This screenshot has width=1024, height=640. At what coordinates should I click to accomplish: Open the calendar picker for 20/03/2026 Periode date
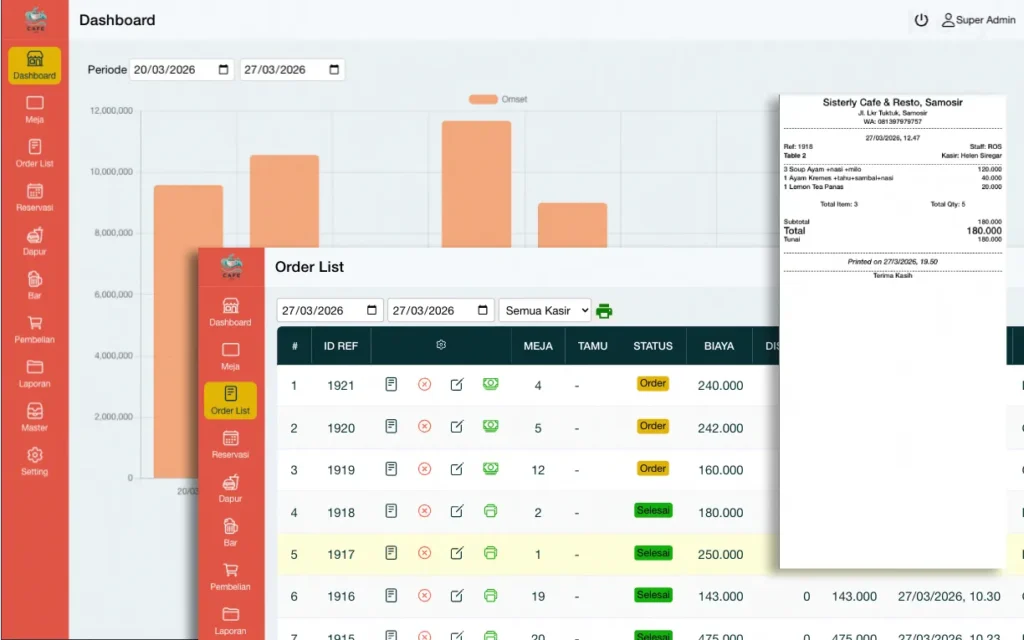point(223,70)
